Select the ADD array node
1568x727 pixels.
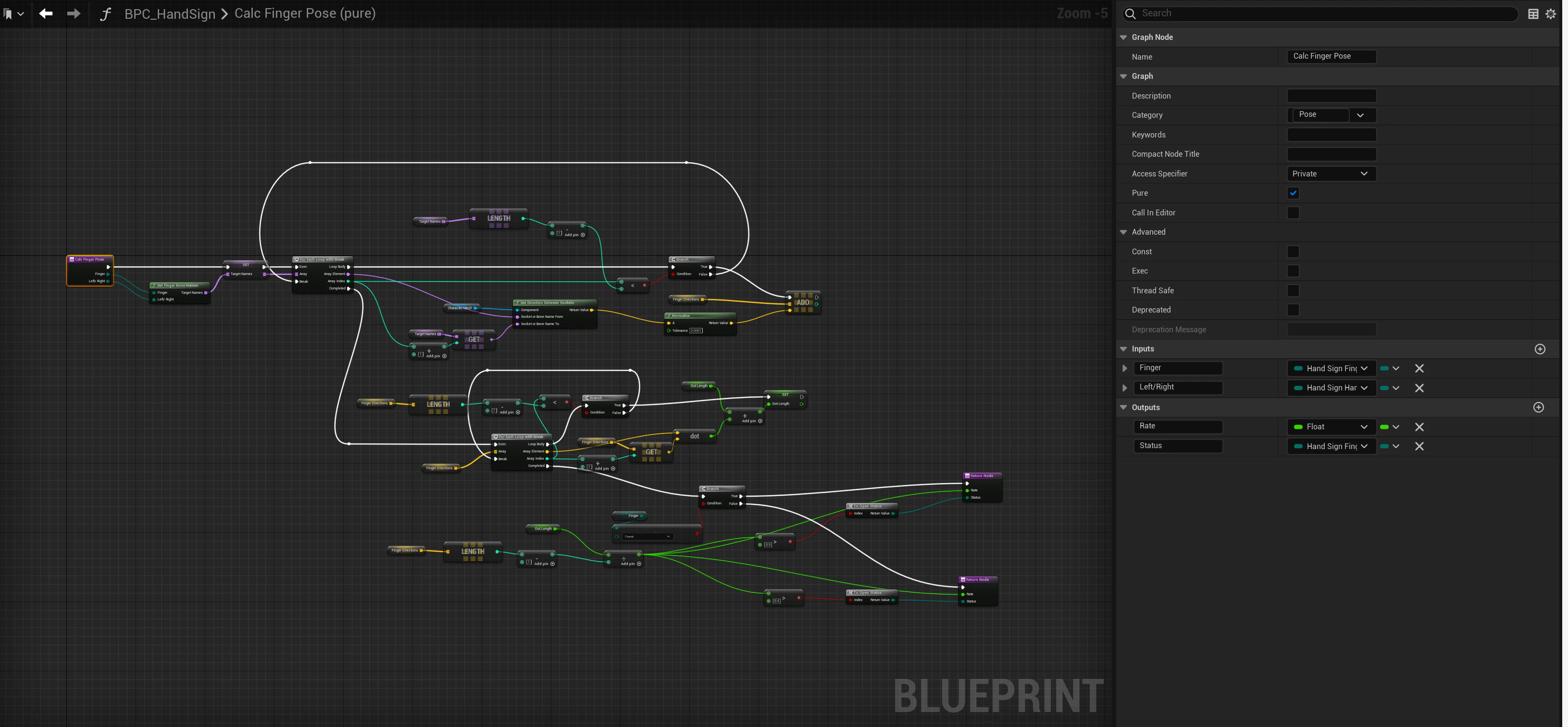803,302
